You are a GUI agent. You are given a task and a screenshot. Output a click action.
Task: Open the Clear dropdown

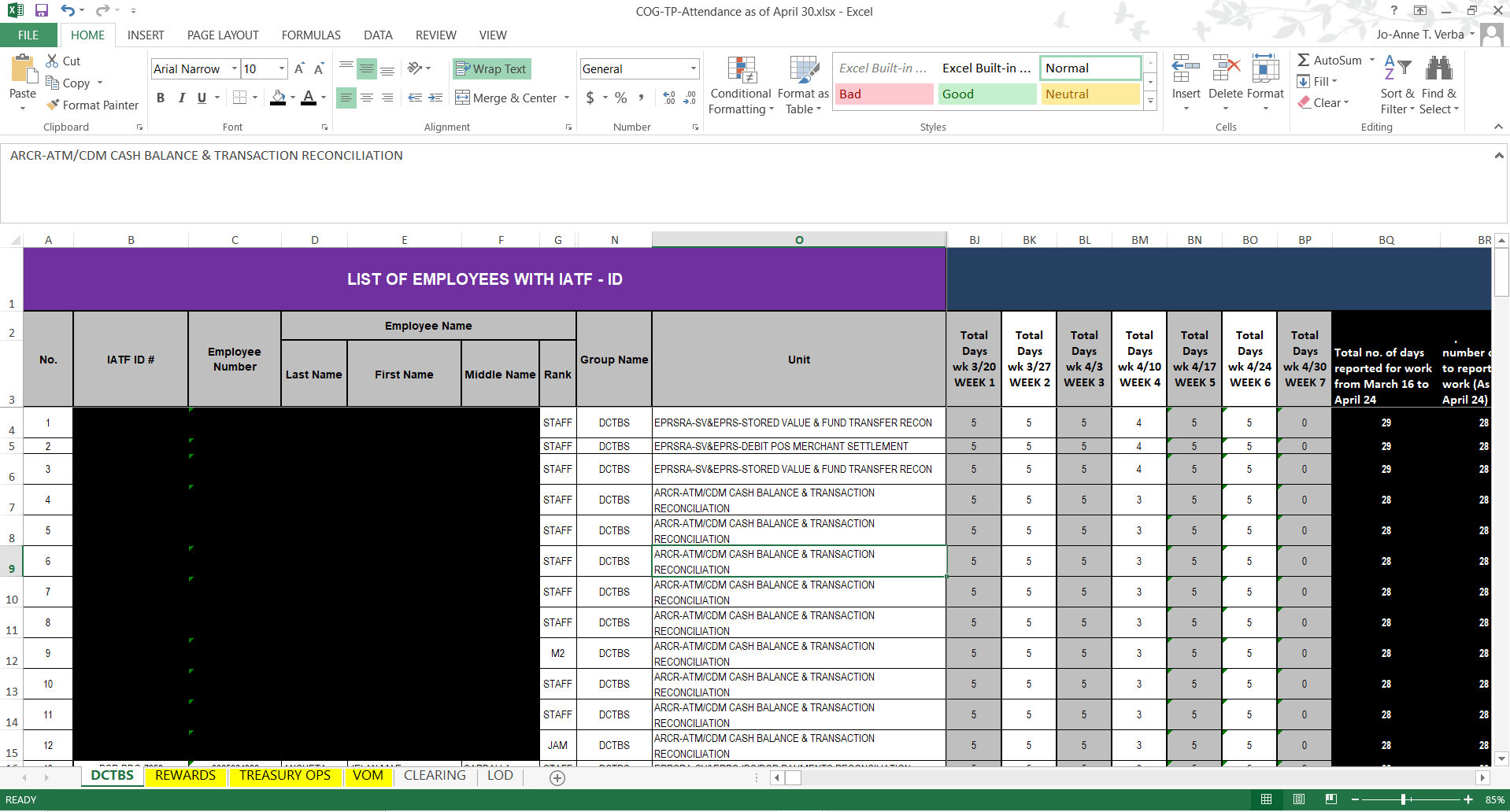click(x=1324, y=102)
